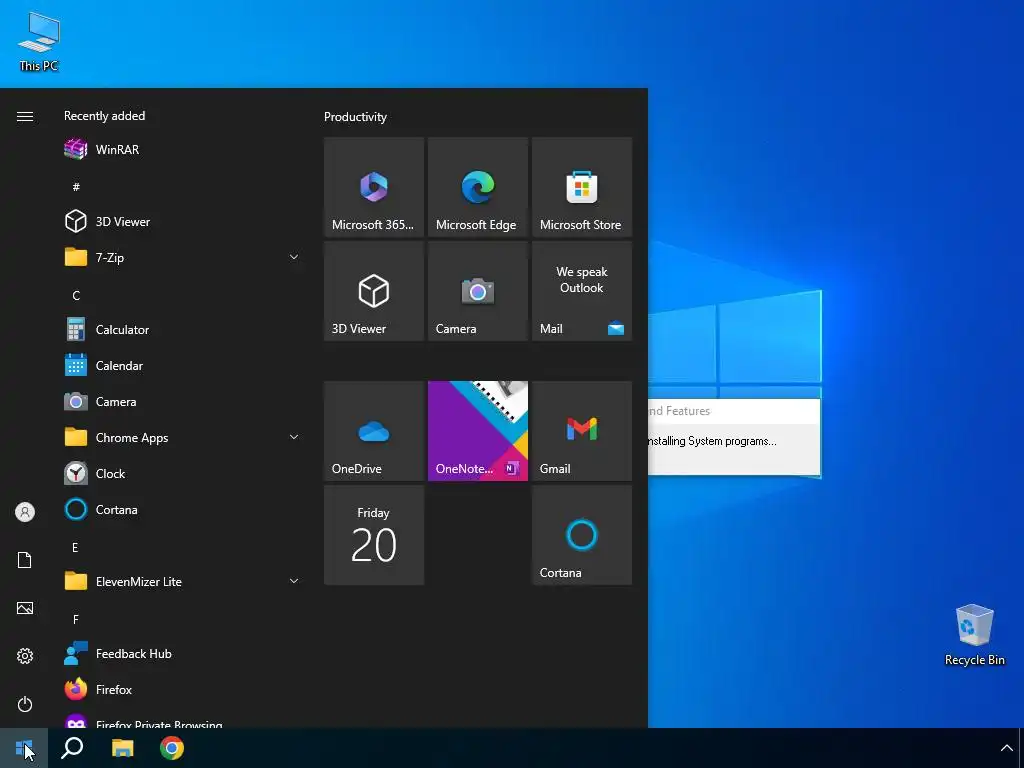
Task: Open the Cortana tile
Action: (x=582, y=535)
